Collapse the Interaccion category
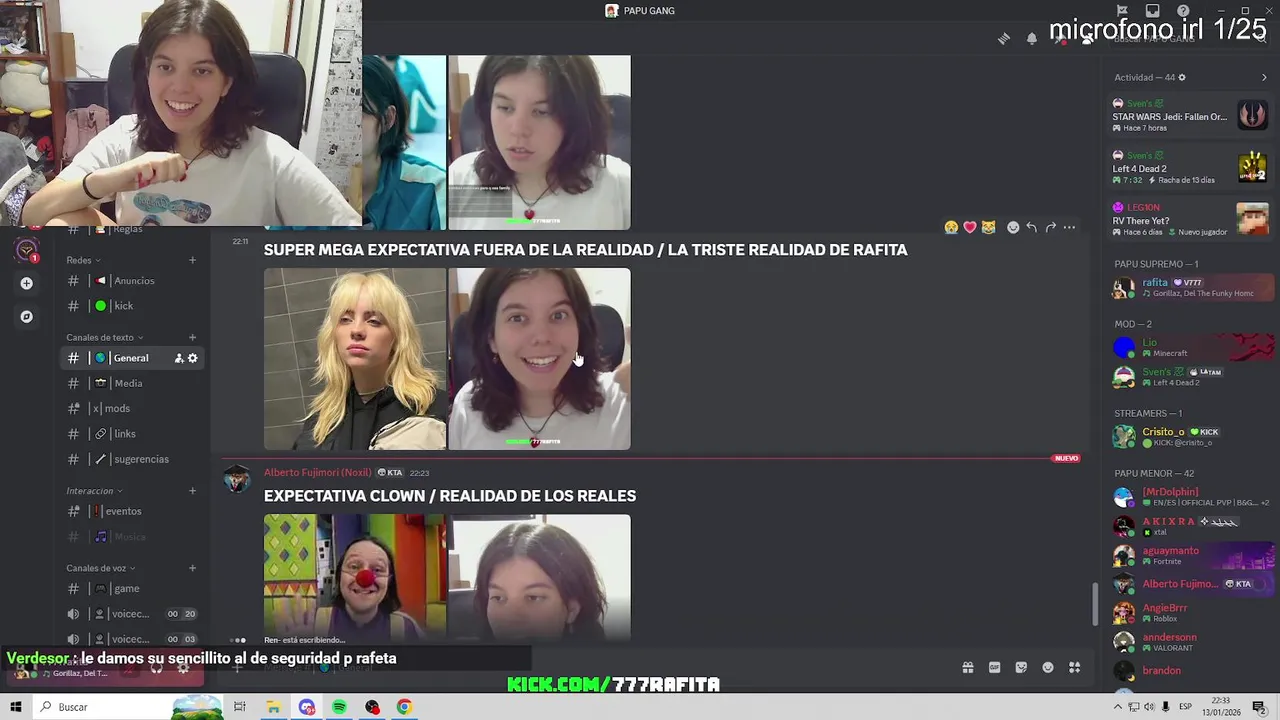 point(94,491)
